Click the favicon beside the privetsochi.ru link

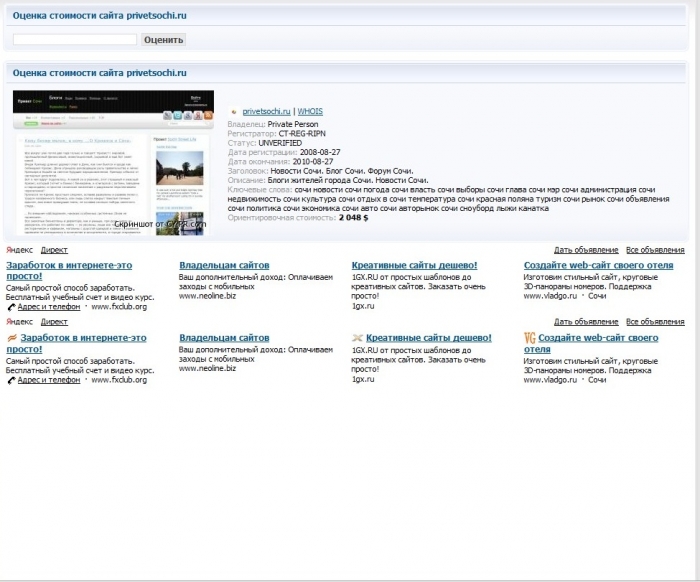coord(234,112)
